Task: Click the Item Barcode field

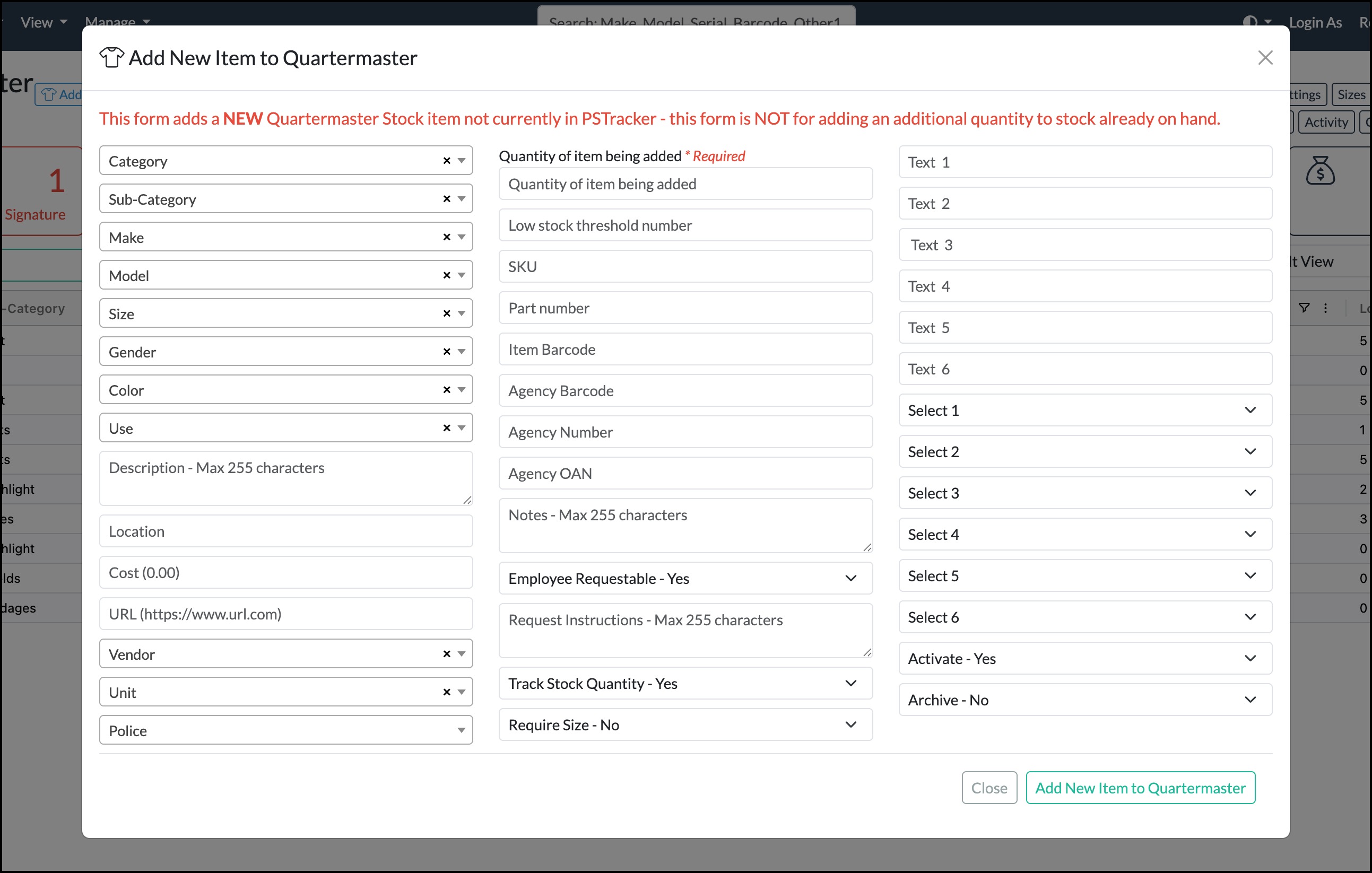Action: coord(685,350)
